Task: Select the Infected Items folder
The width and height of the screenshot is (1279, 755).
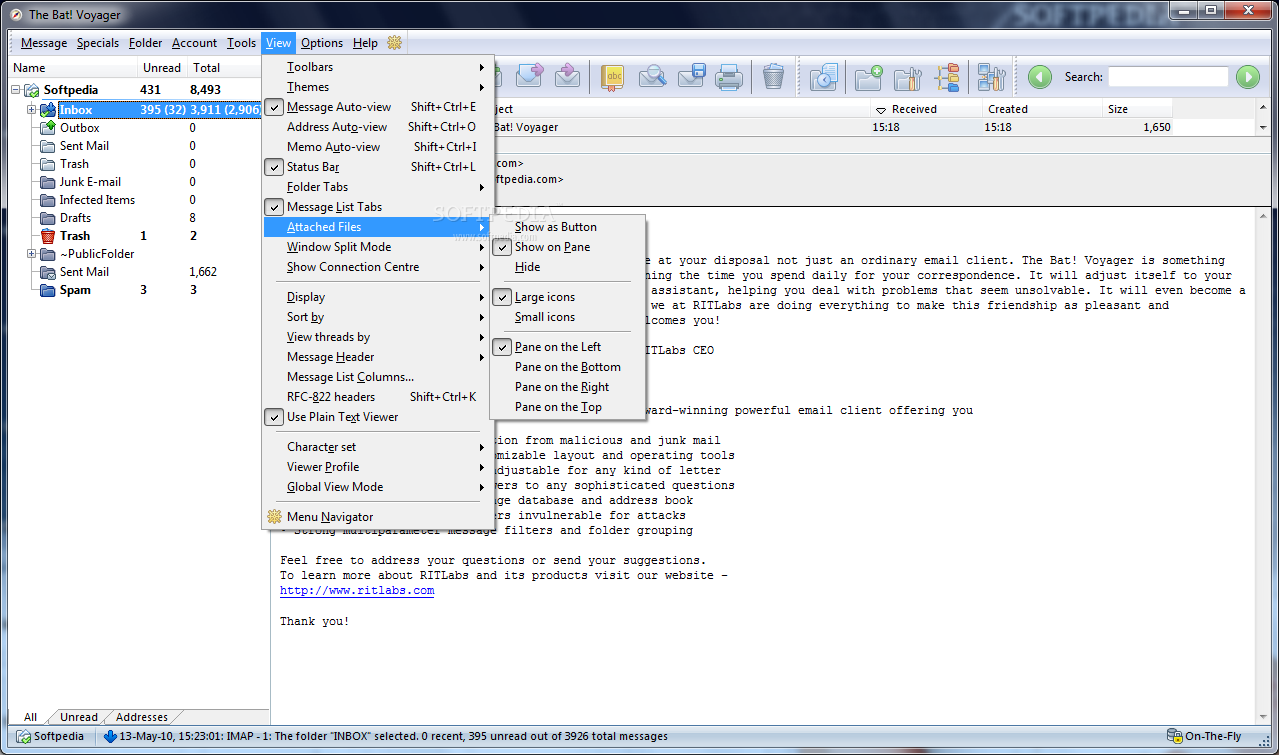Action: [x=97, y=200]
